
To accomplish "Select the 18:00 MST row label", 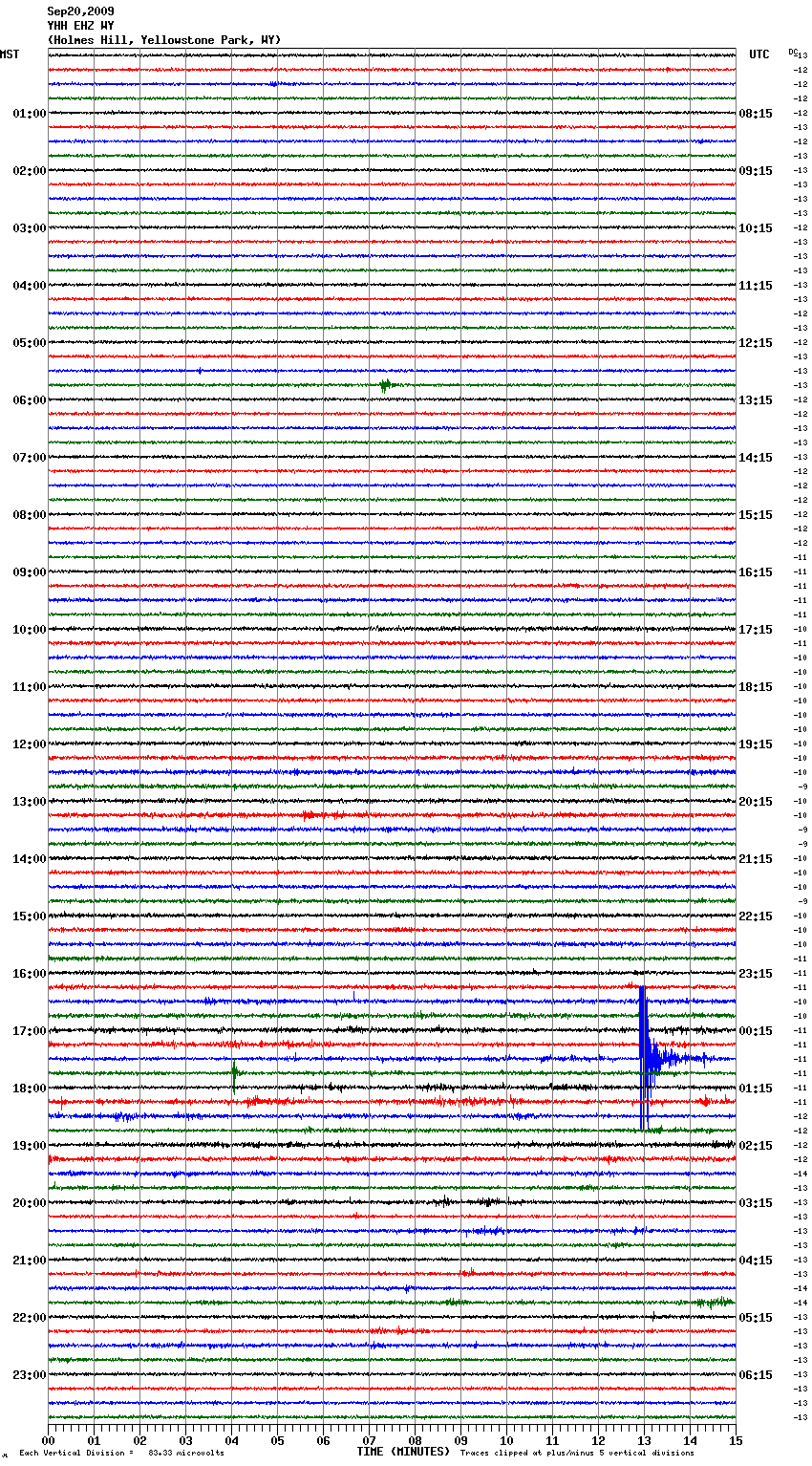I will coord(29,1089).
